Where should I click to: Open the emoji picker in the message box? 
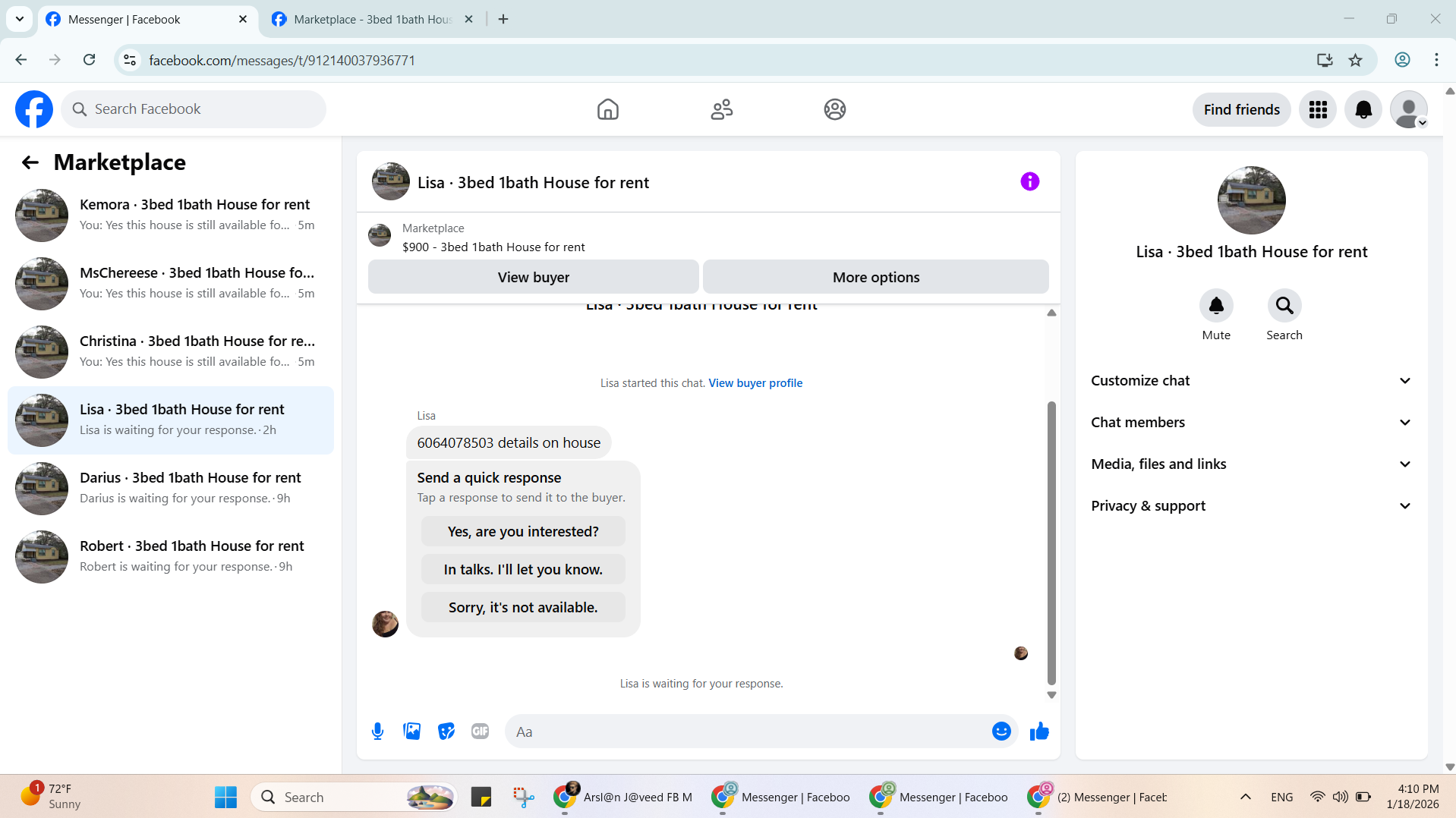(x=1001, y=731)
